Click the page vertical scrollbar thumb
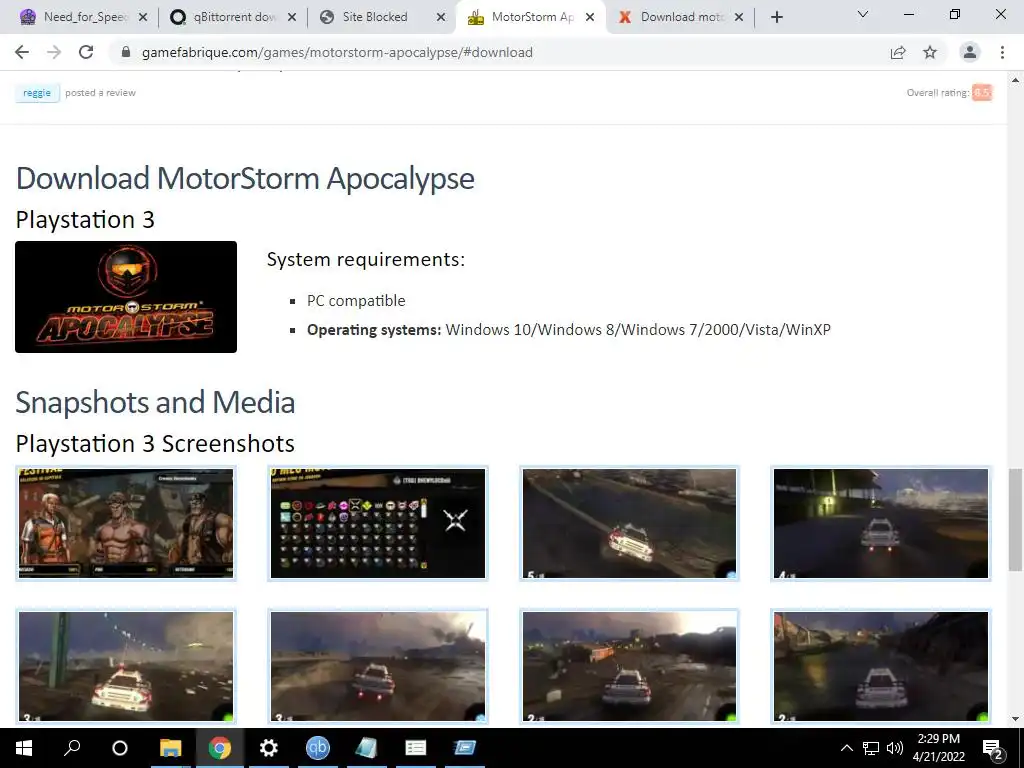 [1016, 520]
